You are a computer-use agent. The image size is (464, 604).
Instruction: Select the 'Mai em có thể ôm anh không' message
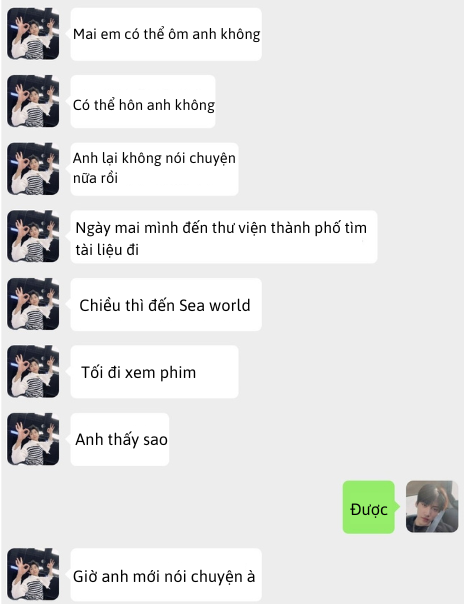[166, 34]
